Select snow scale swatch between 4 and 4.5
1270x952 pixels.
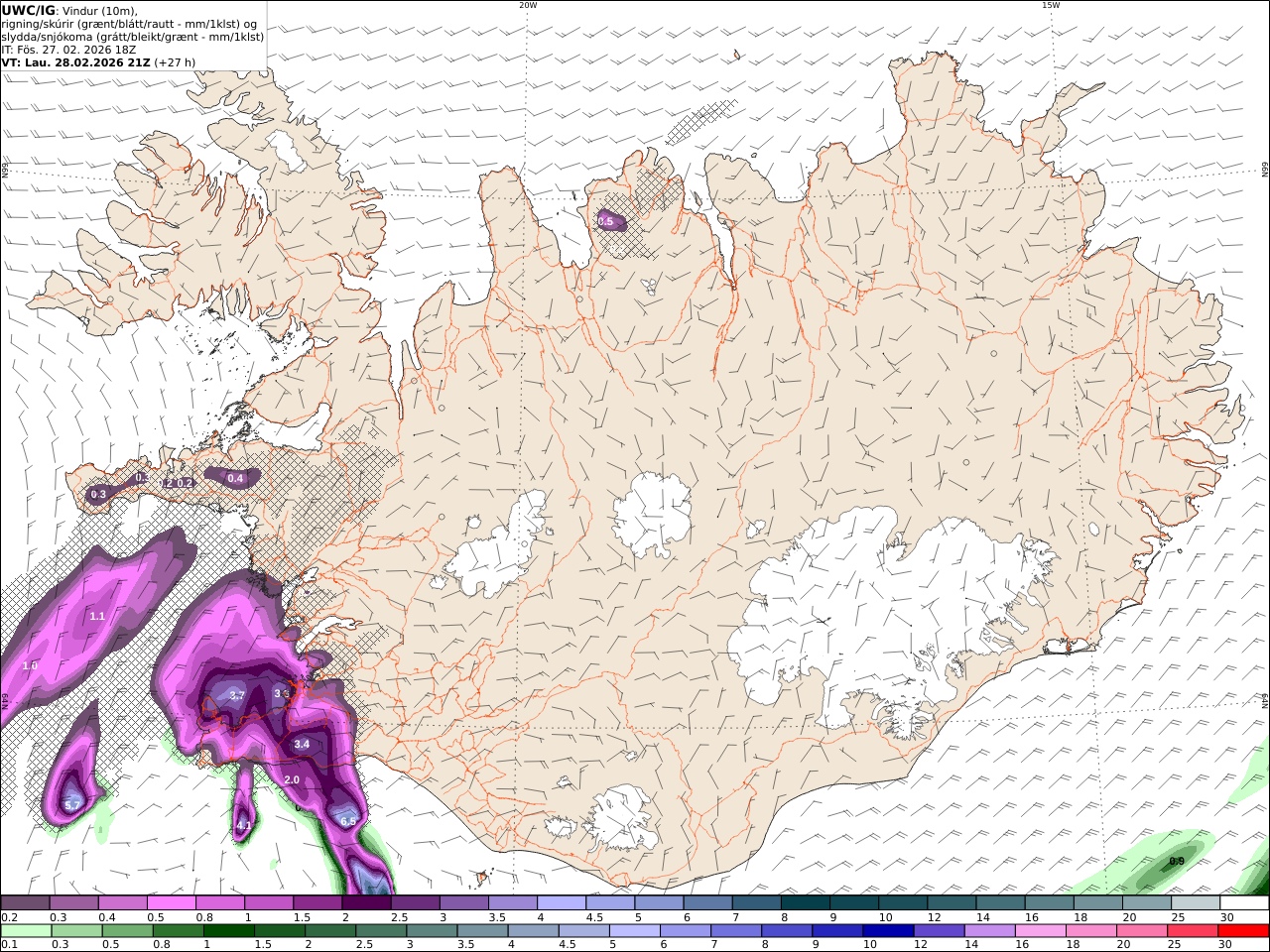[561, 903]
